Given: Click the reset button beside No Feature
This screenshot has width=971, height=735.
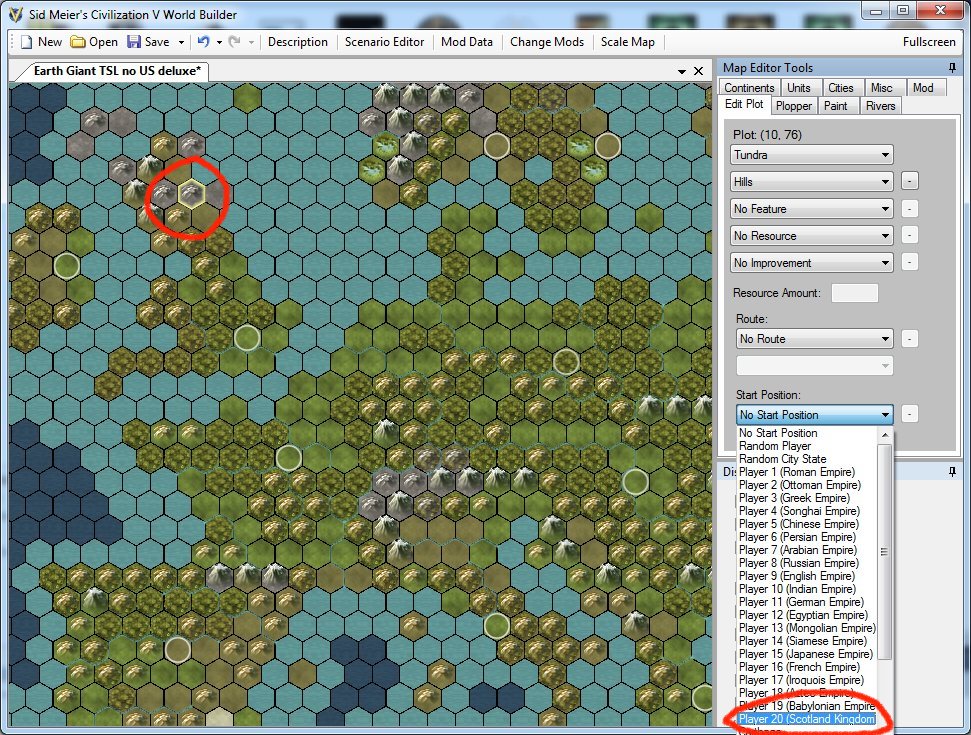Looking at the screenshot, I should pyautogui.click(x=909, y=209).
